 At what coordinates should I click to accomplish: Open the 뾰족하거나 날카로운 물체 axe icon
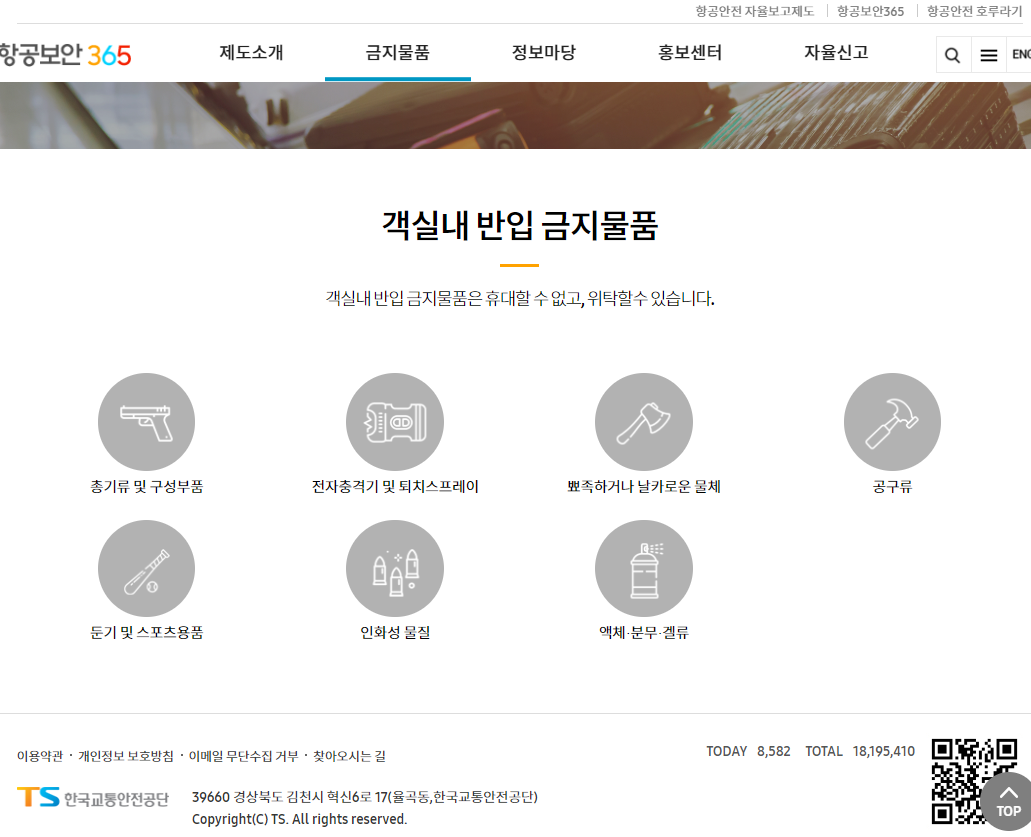[644, 421]
